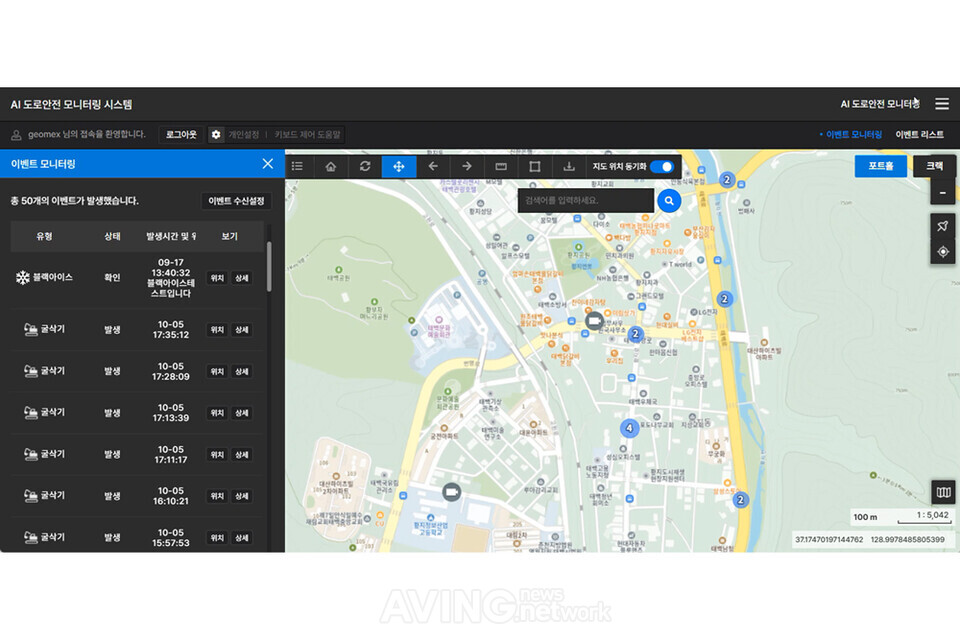Toggle the 포트홀 layer button
960x639 pixels.
[x=880, y=166]
